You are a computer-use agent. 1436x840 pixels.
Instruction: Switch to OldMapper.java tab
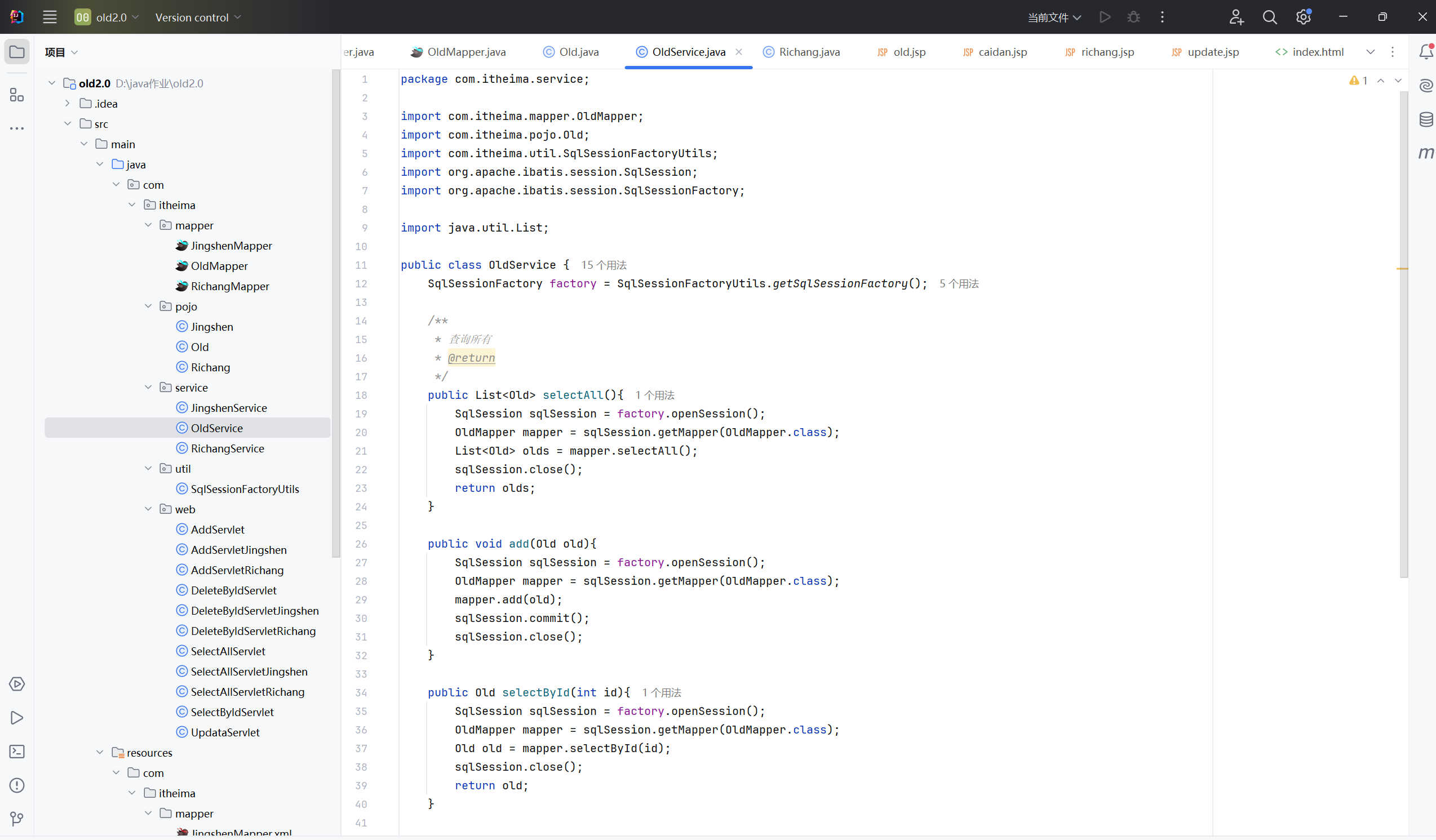pos(459,52)
